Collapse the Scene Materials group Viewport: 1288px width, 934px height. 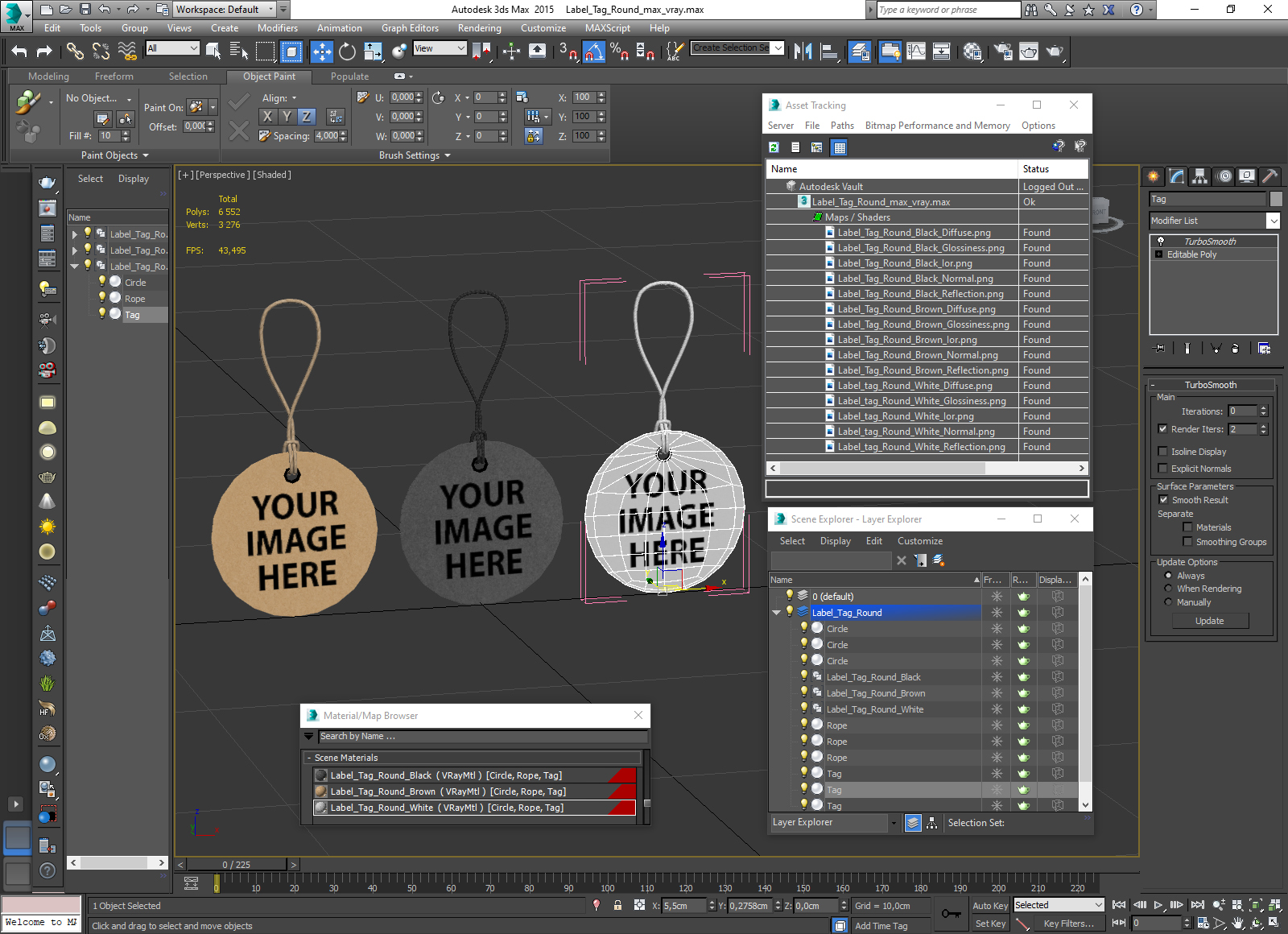click(x=308, y=758)
